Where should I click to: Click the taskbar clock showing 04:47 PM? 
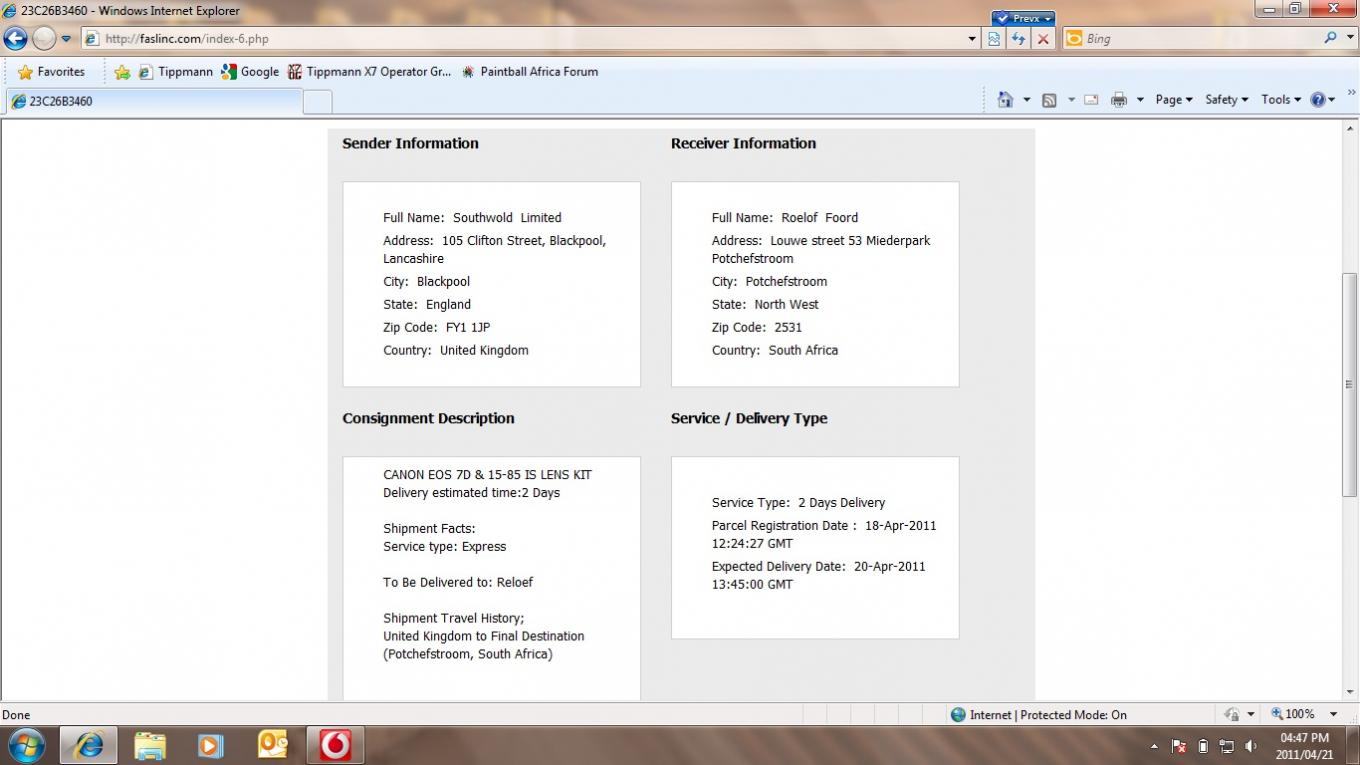1304,746
